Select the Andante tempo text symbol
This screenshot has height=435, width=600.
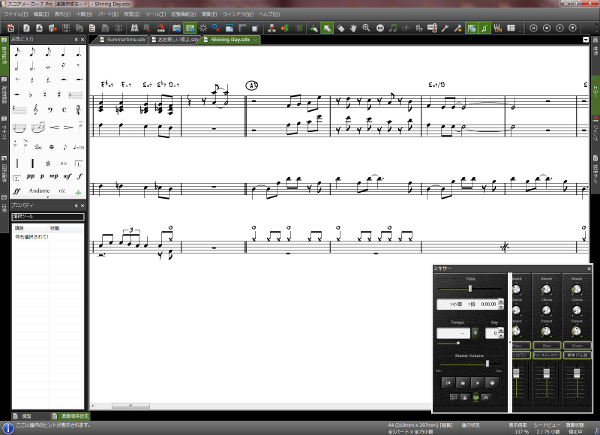[x=39, y=191]
